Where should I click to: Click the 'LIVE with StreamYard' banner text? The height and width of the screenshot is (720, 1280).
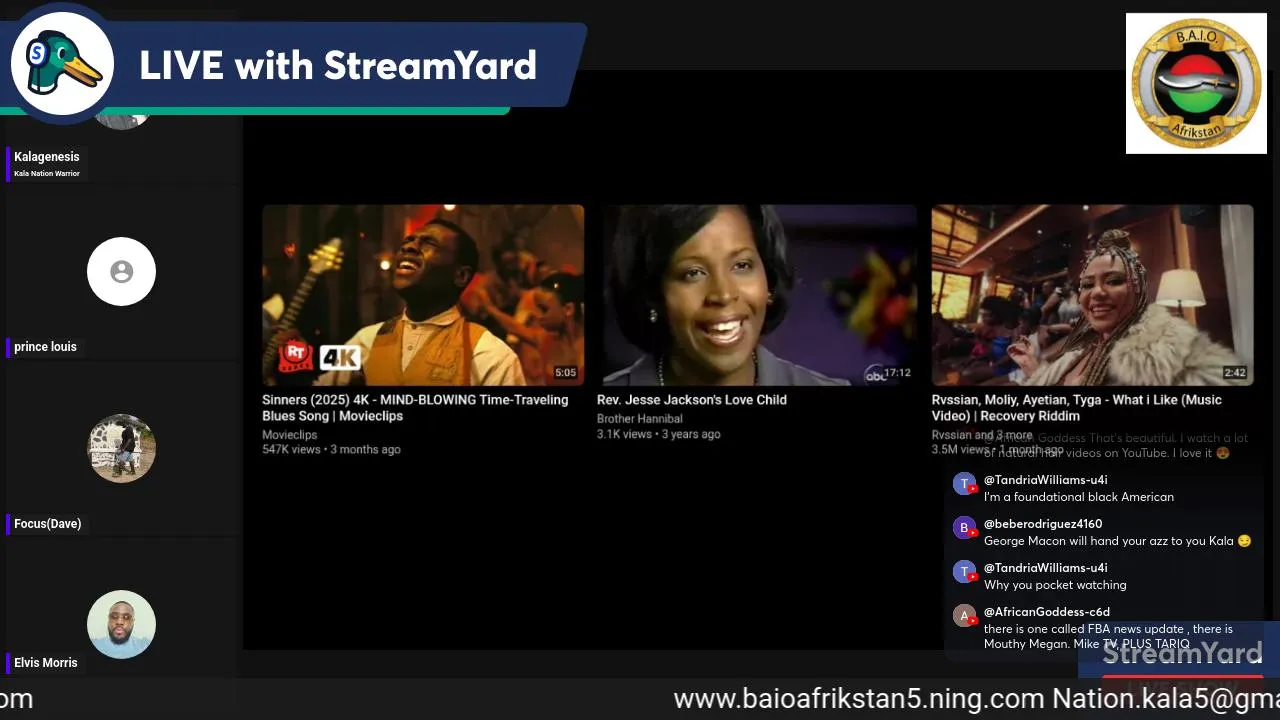pos(338,66)
